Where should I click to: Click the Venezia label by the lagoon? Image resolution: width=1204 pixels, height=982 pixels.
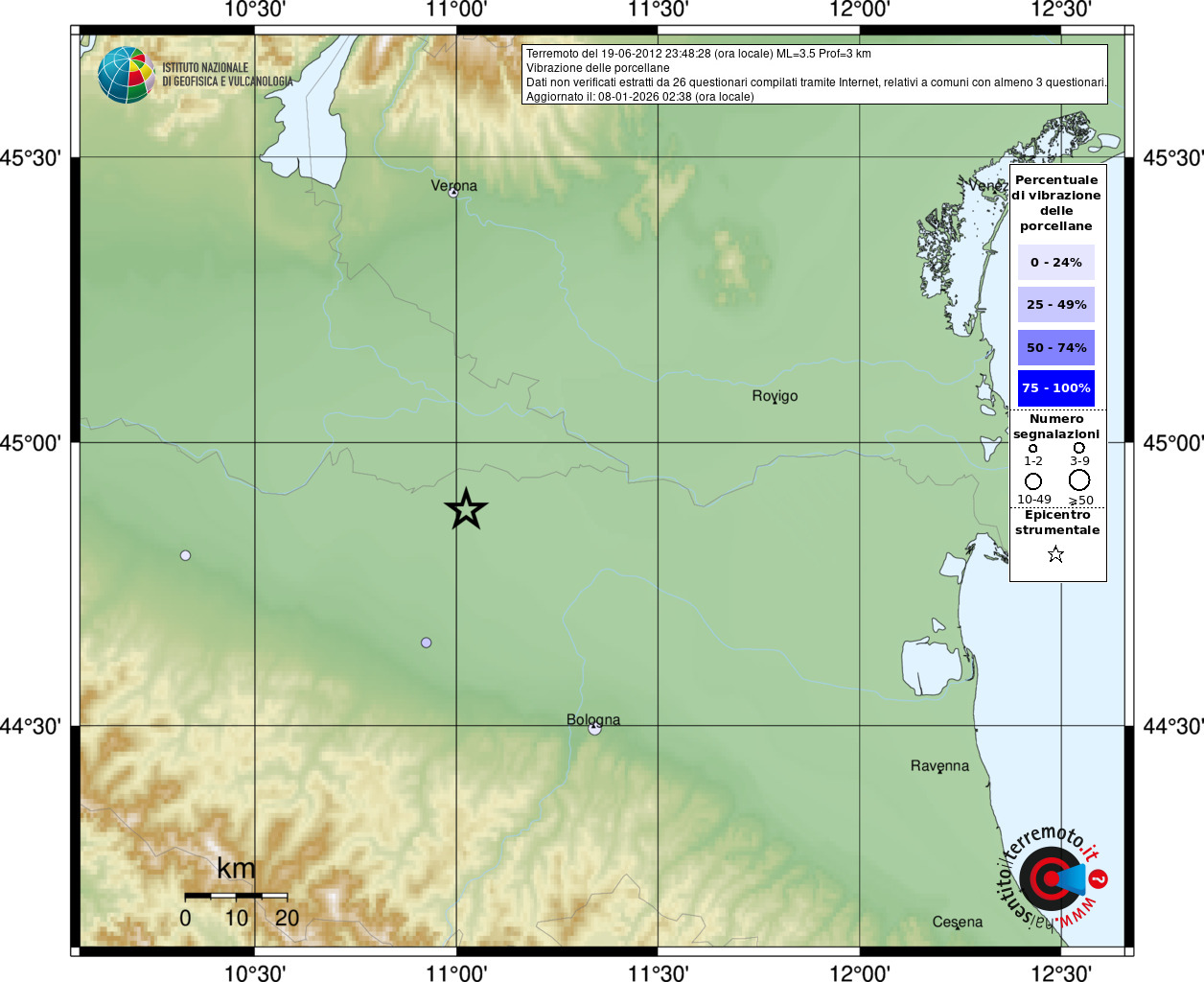click(x=987, y=184)
